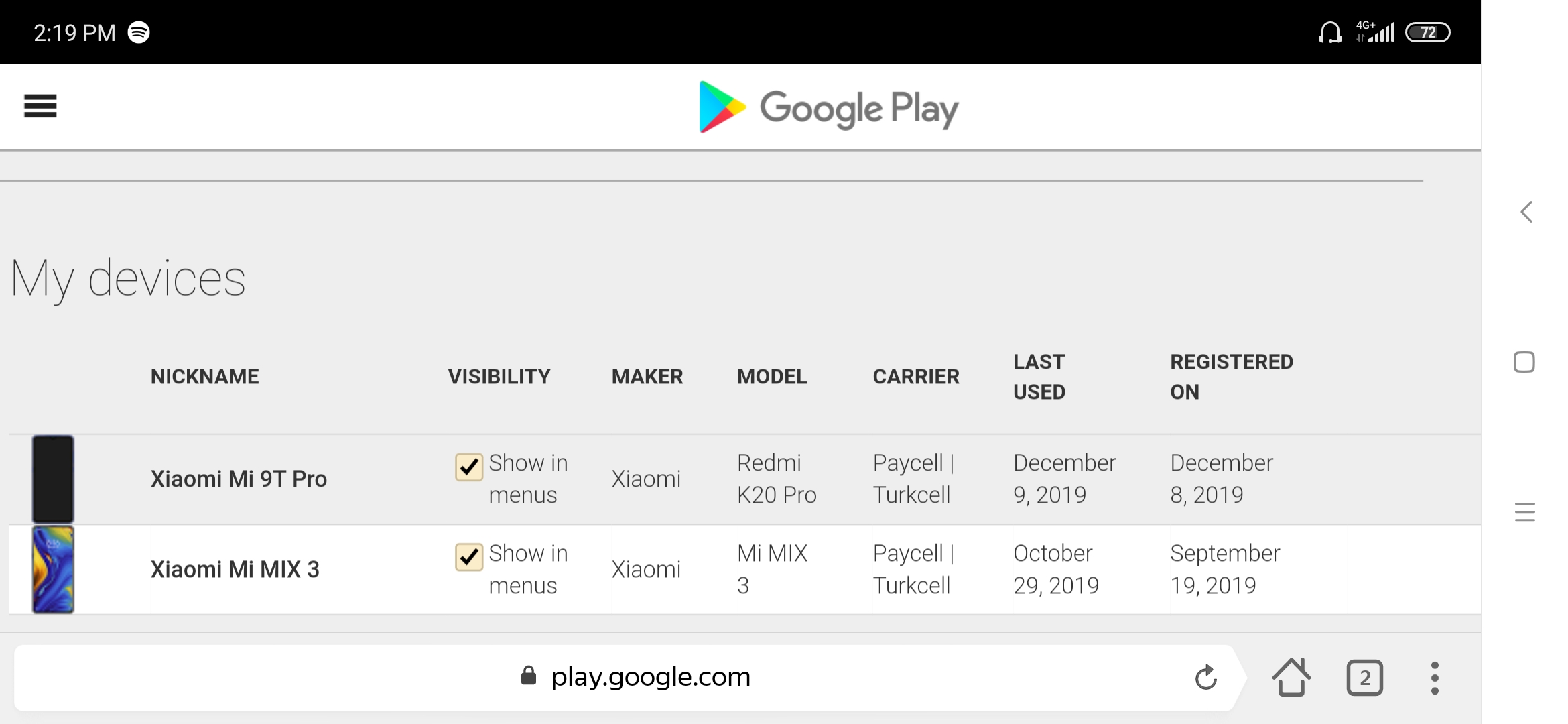Click the Google Play logo

tap(828, 107)
